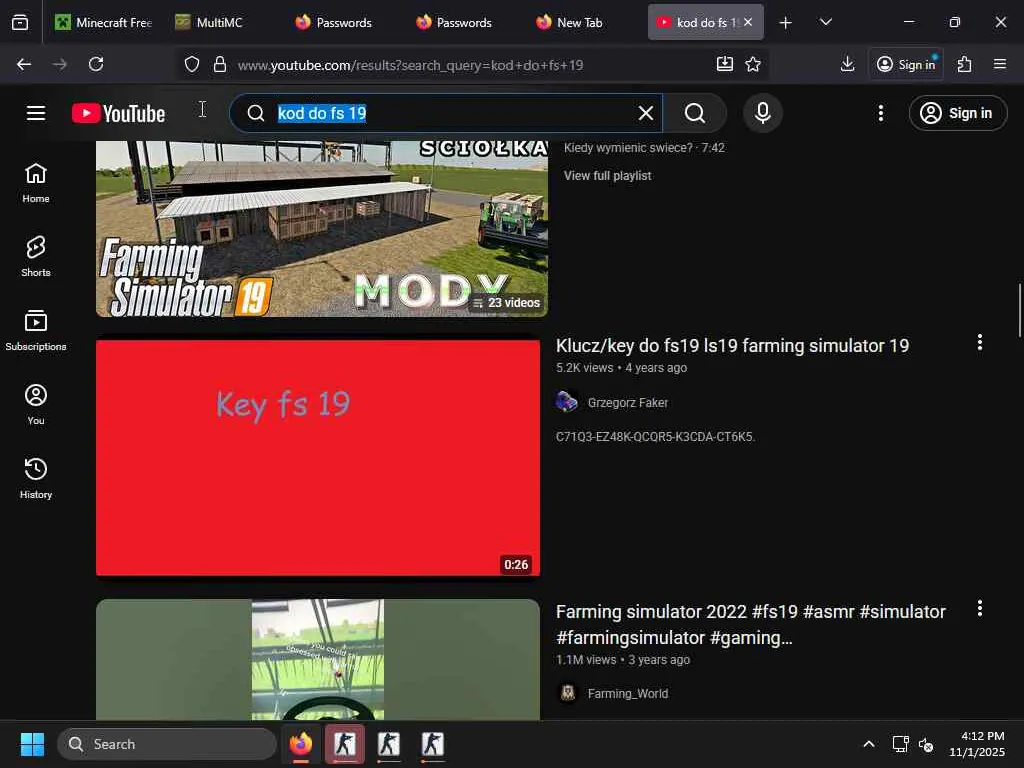Play the red Key fs 19 thumbnail

click(x=318, y=458)
